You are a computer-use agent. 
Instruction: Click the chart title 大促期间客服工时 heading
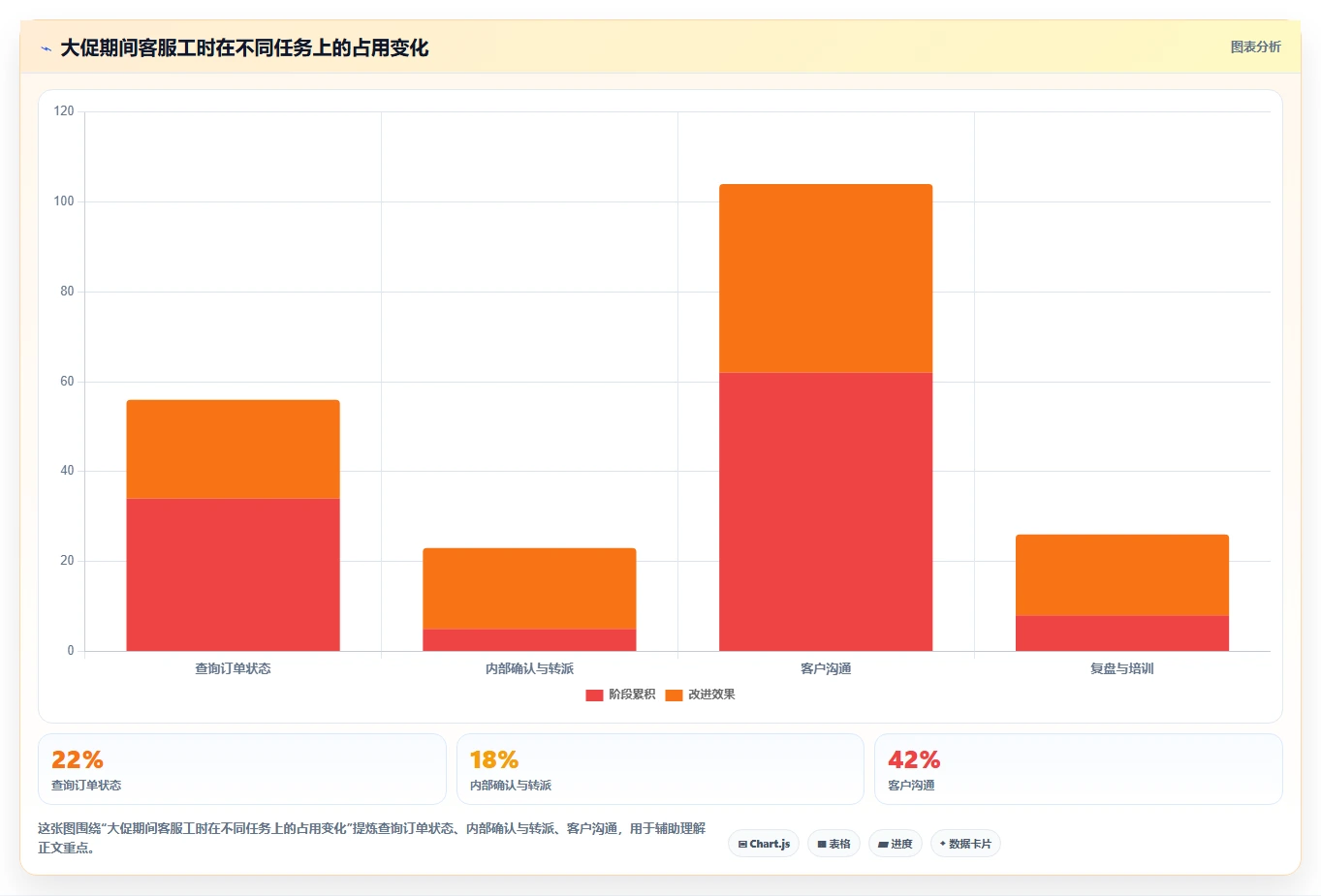point(244,47)
